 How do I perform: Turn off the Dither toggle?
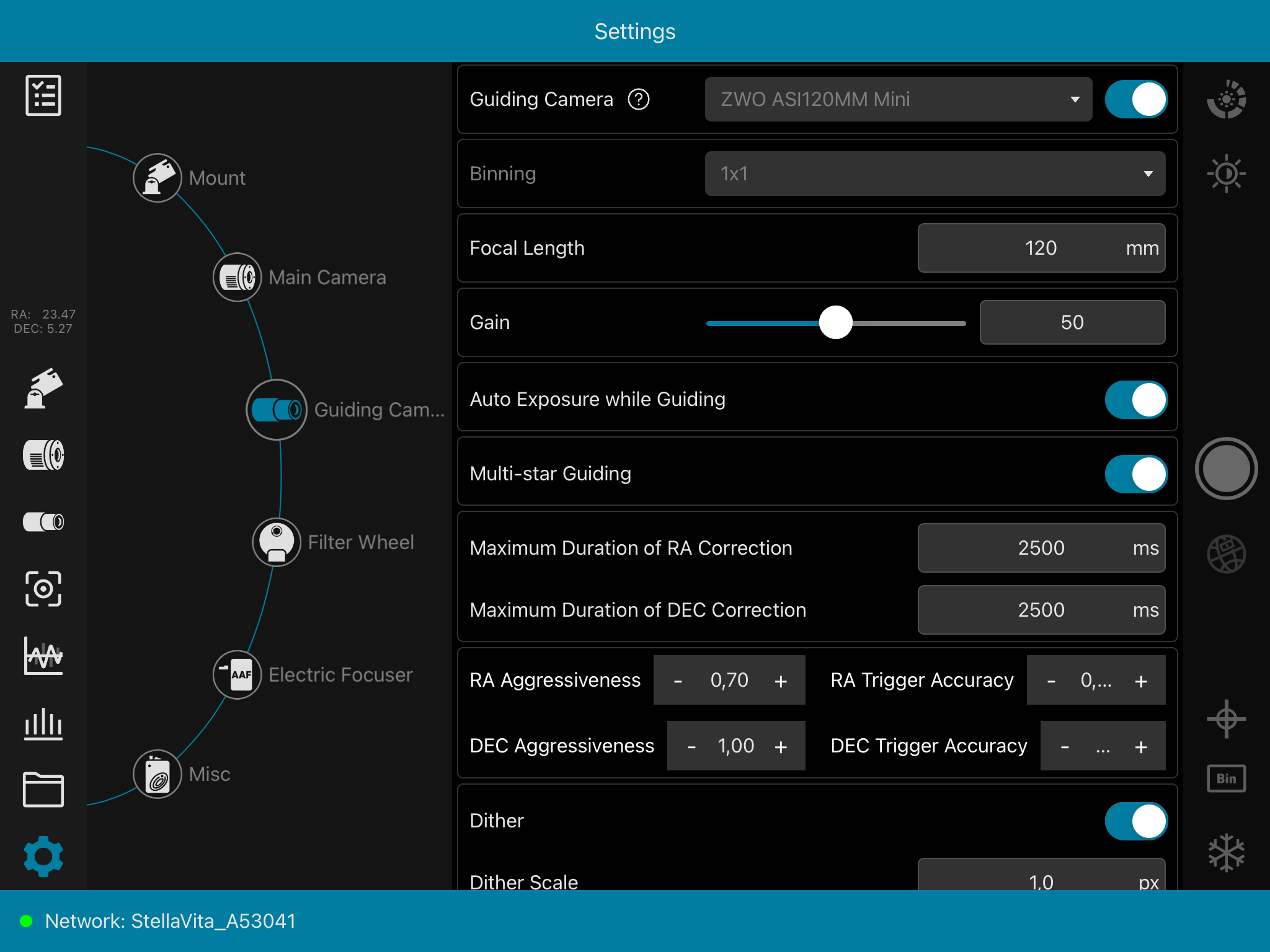click(x=1135, y=821)
